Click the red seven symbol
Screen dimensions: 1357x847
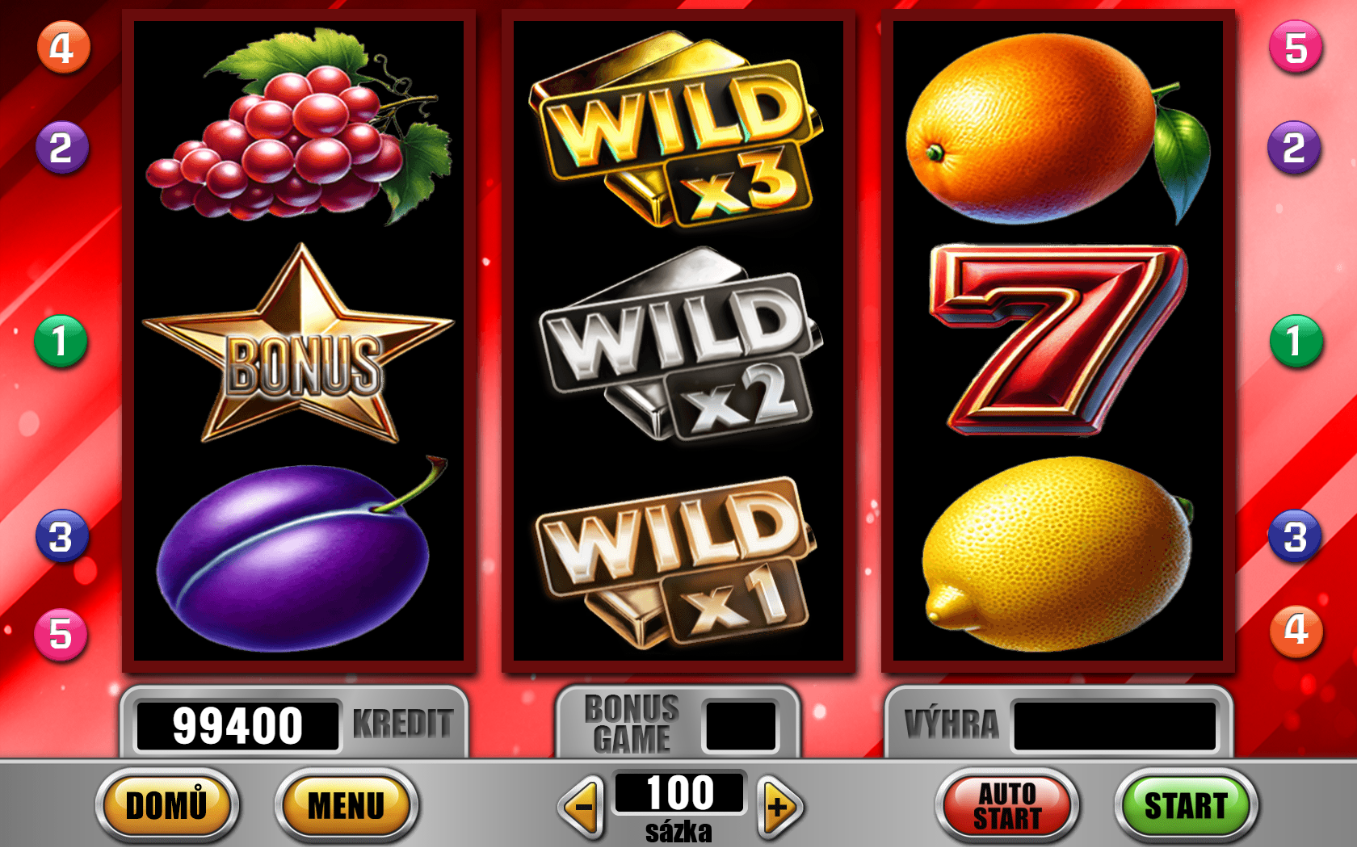(1058, 338)
